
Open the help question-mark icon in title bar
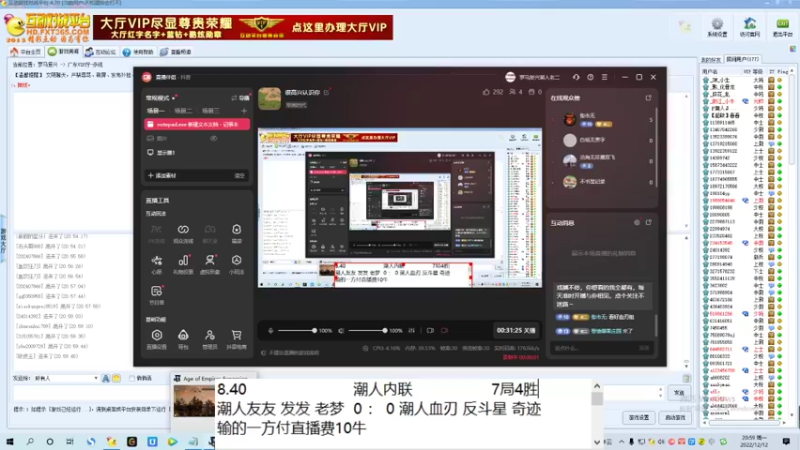590,77
